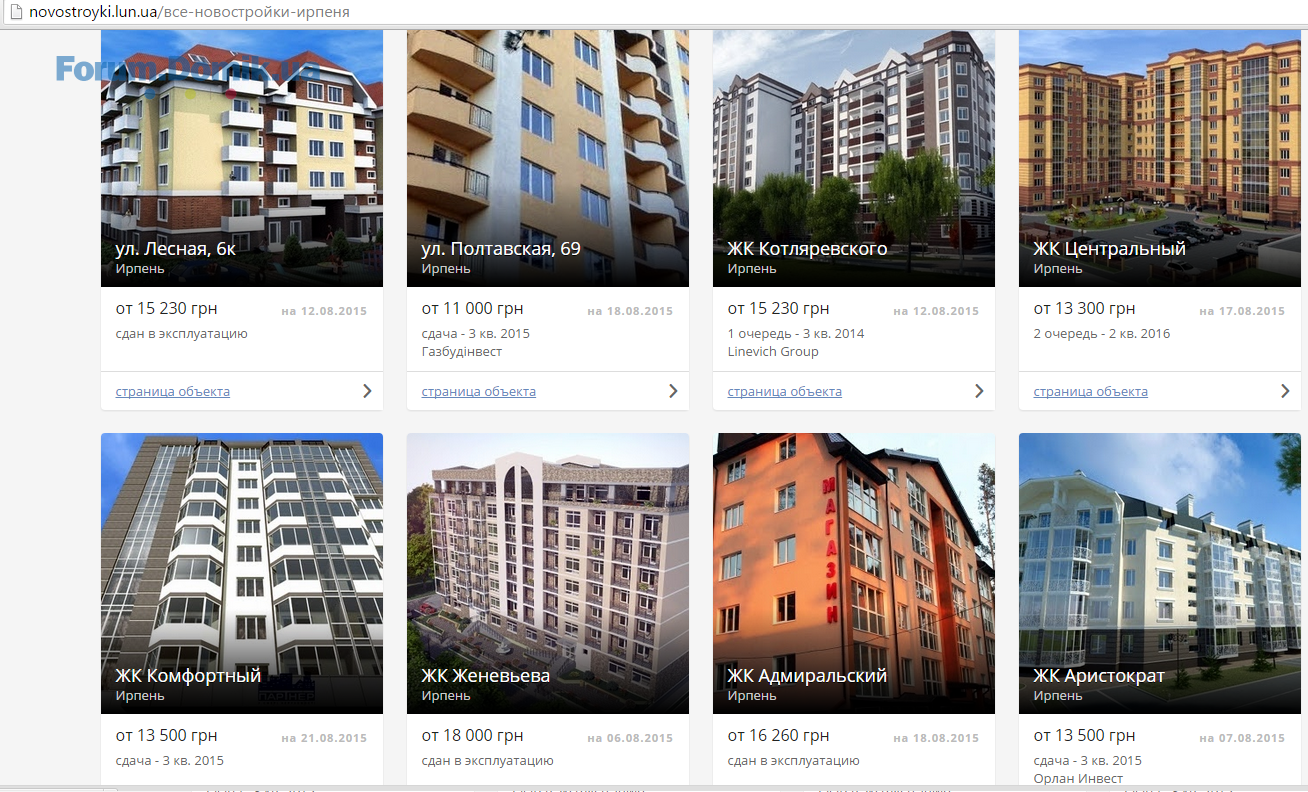Open arrow chevron on ЖК Котляревского card
The width and height of the screenshot is (1308, 792).
tap(980, 391)
